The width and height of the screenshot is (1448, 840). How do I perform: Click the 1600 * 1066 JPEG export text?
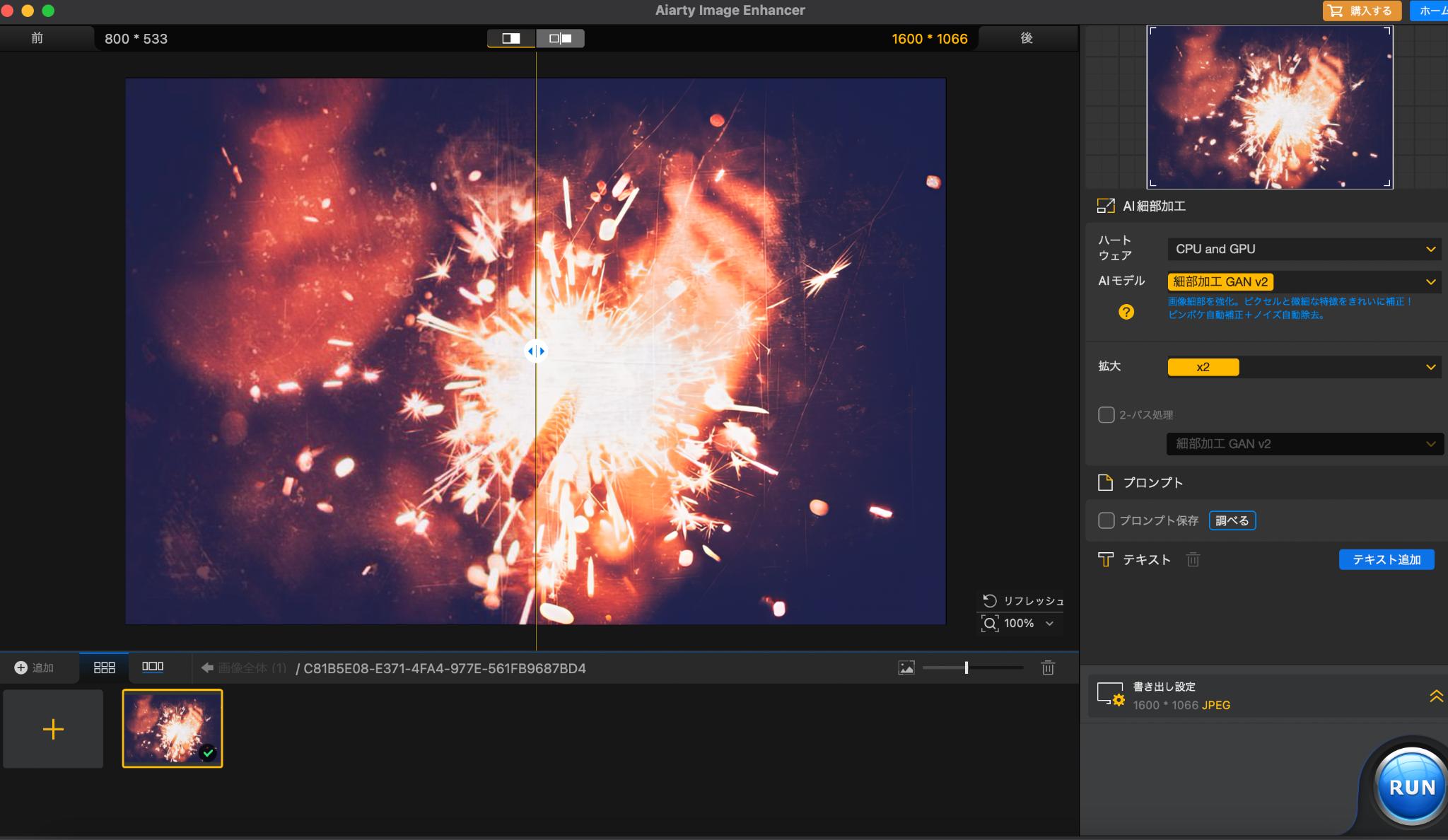pos(1181,705)
